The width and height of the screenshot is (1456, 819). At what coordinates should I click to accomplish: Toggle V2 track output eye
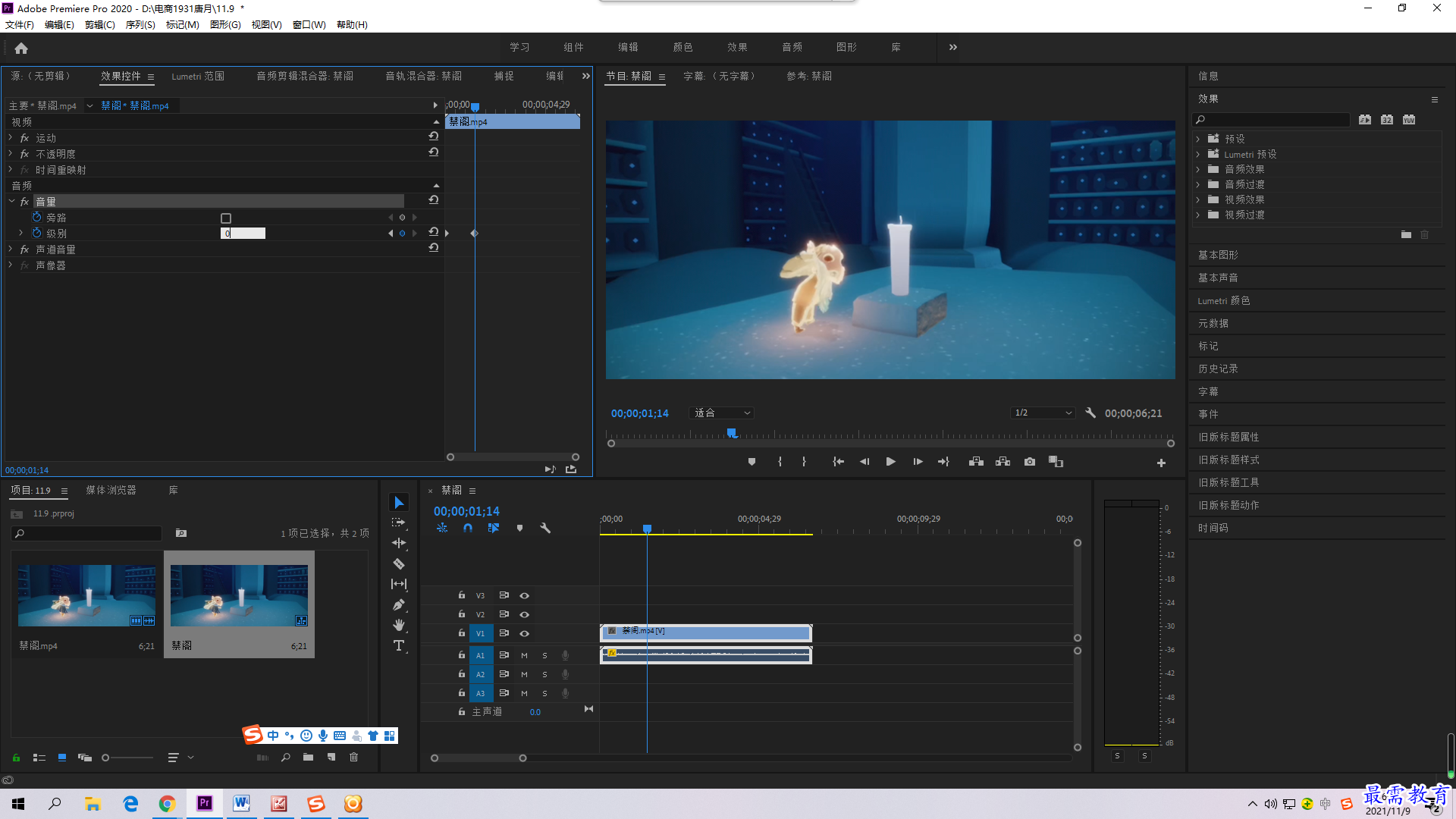pyautogui.click(x=524, y=614)
